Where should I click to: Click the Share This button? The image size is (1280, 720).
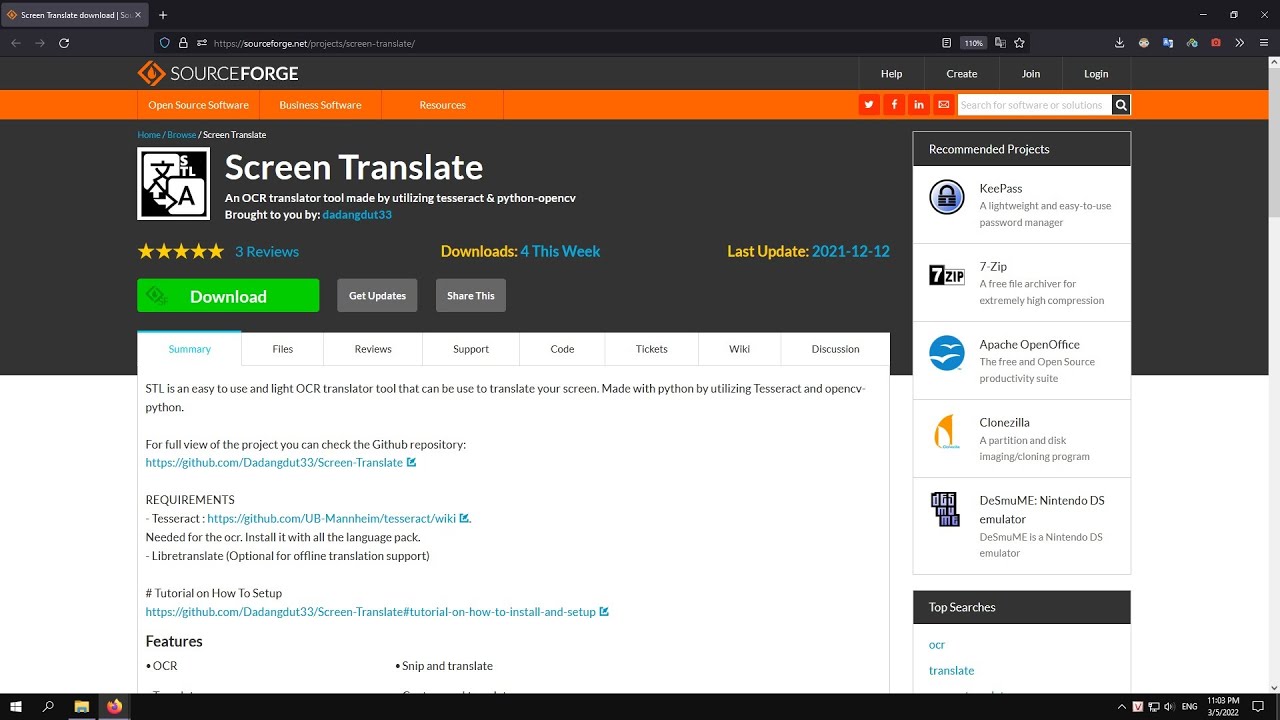pos(471,296)
